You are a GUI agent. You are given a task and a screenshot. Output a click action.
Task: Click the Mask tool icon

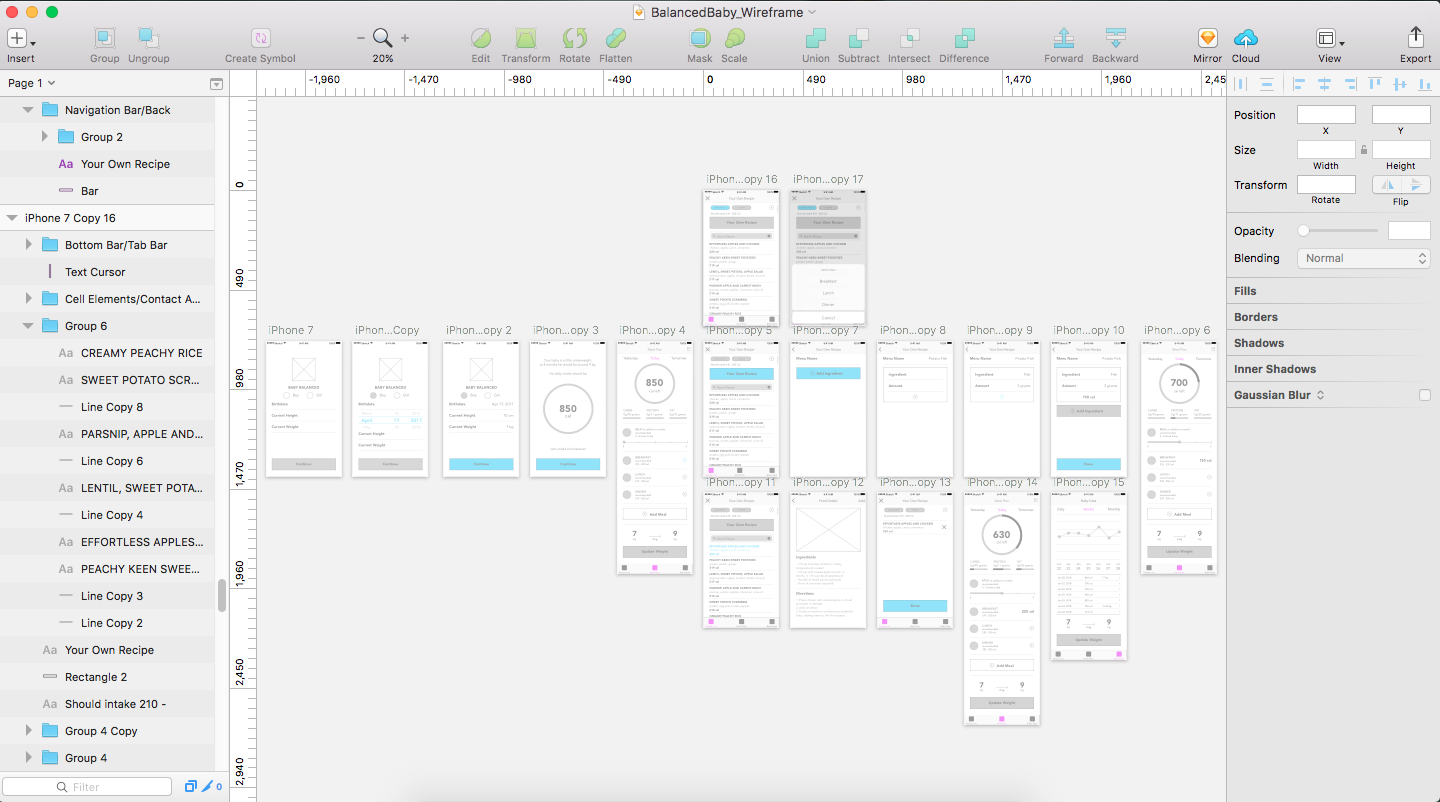point(700,39)
